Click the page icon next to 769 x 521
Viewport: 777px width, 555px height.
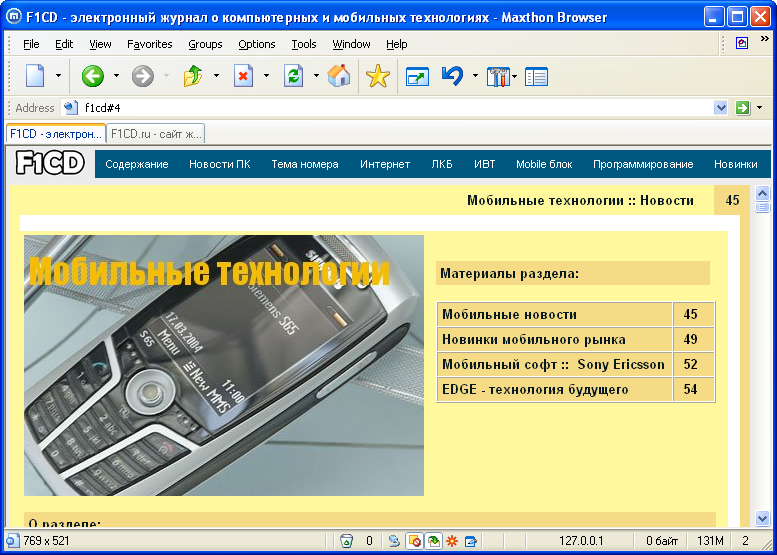[x=12, y=541]
